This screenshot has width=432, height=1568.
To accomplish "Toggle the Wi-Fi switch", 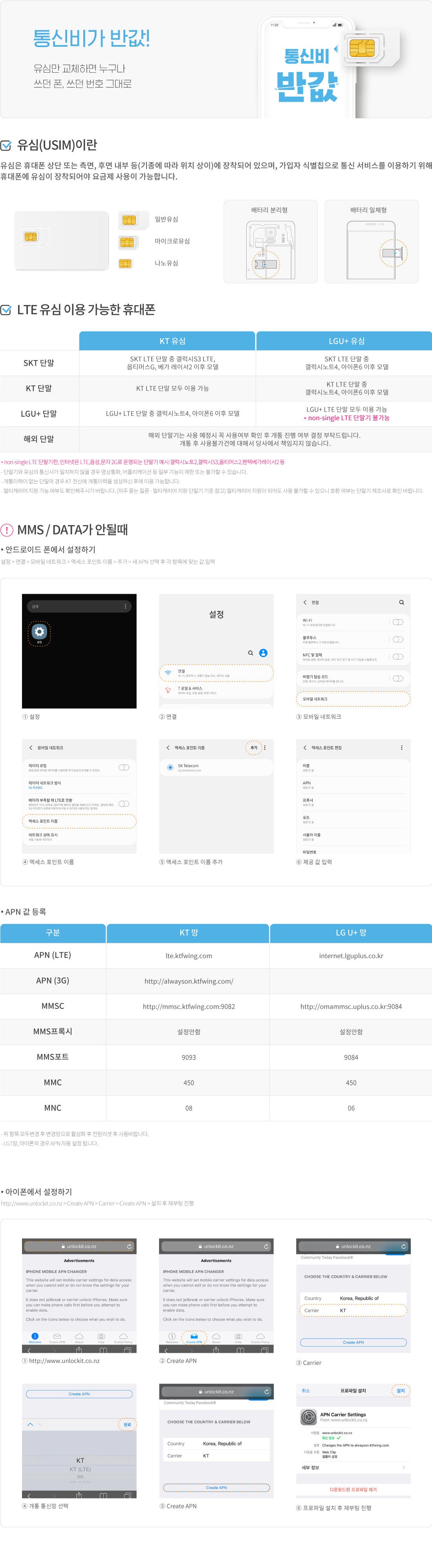I will pos(398,622).
